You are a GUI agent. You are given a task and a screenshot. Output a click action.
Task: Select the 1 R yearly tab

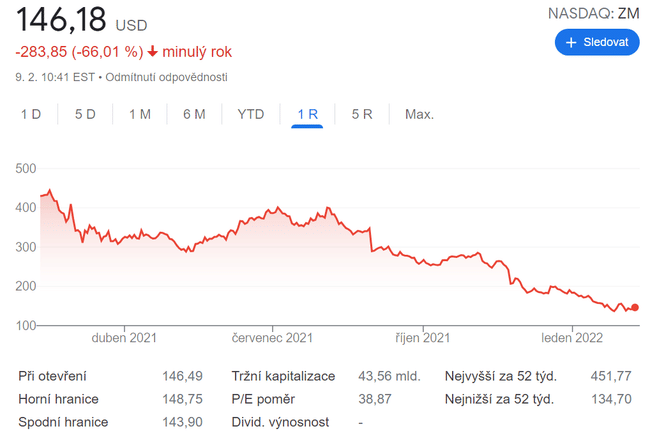tap(307, 114)
